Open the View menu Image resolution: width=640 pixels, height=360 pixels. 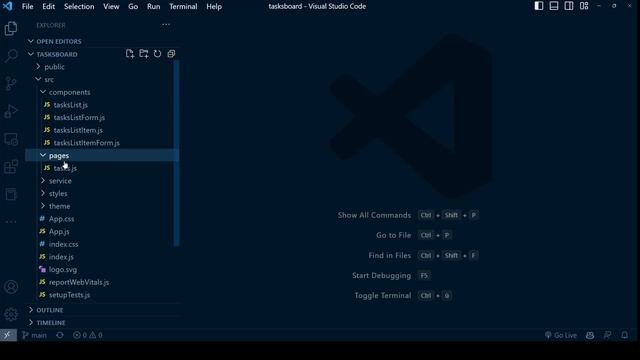[111, 7]
